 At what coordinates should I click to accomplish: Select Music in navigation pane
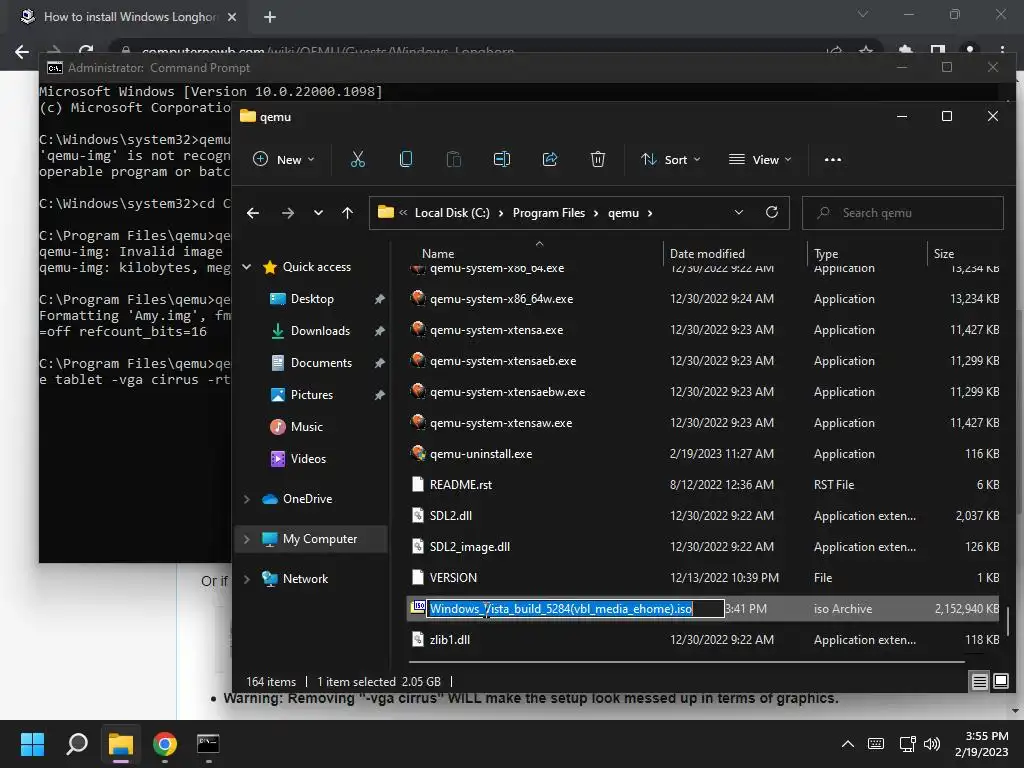[x=306, y=426]
